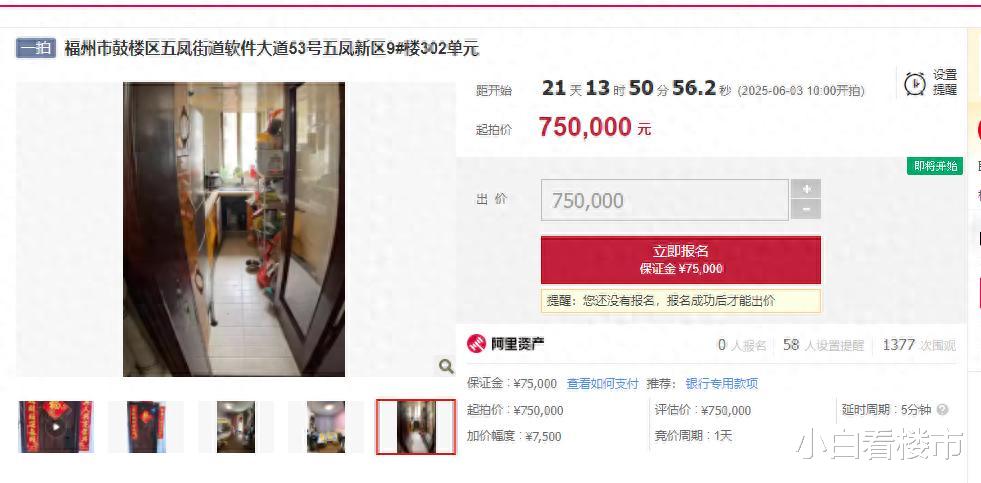Image resolution: width=981 pixels, height=483 pixels.
Task: Click the 立即报名 registration button
Action: [681, 260]
